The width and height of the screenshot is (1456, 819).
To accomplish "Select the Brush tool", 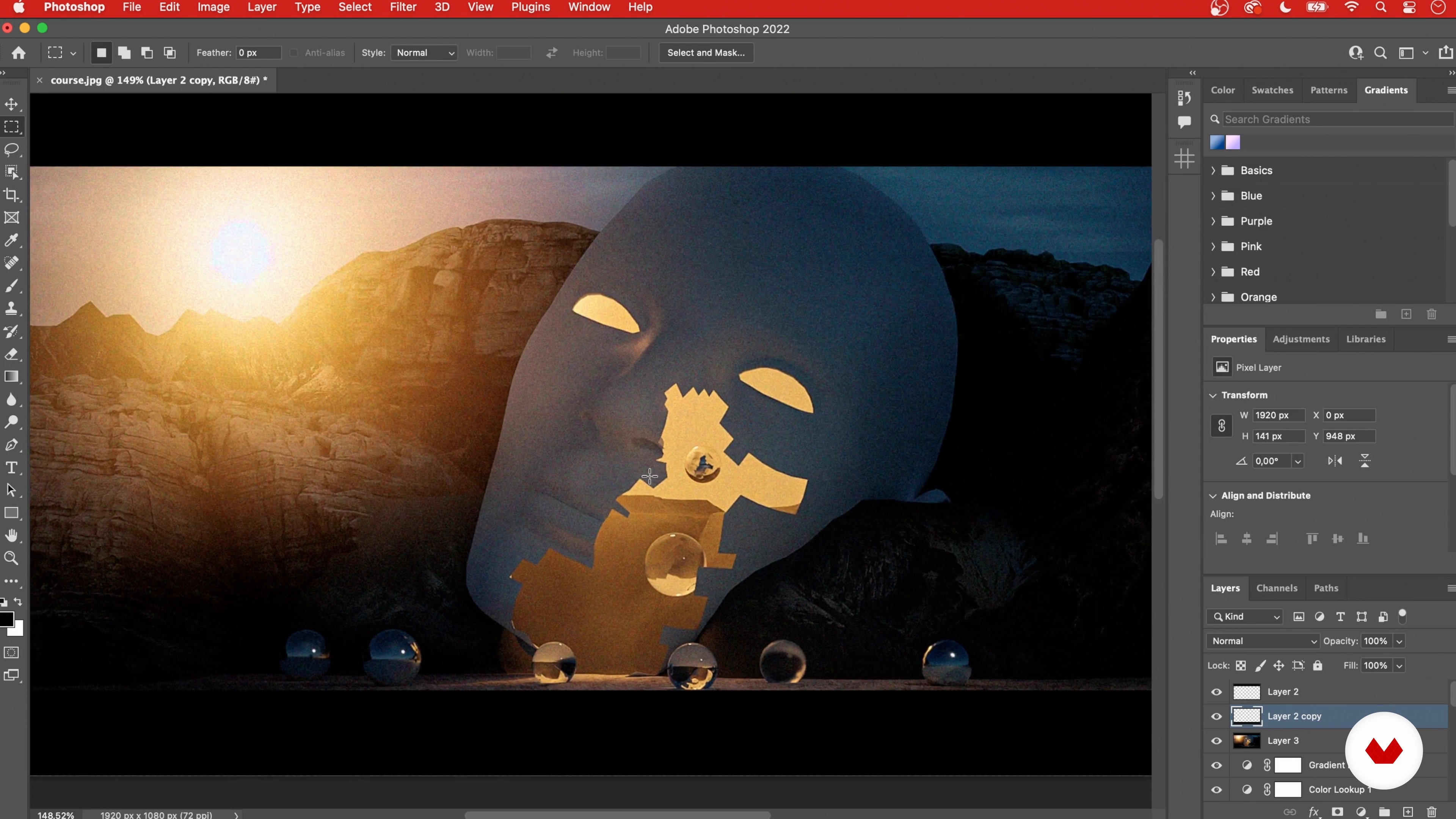I will (11, 286).
